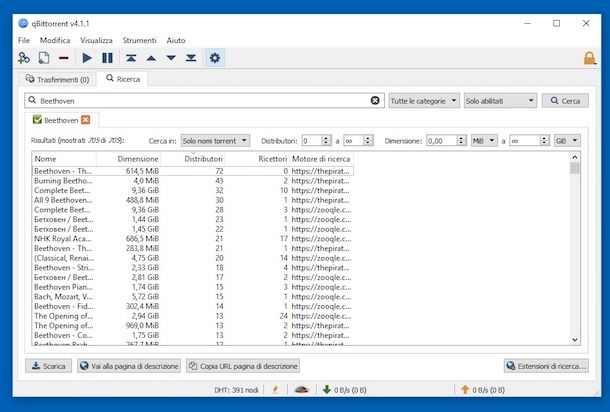Move torrent to bottom of queue icon
The width and height of the screenshot is (610, 412).
coord(191,58)
